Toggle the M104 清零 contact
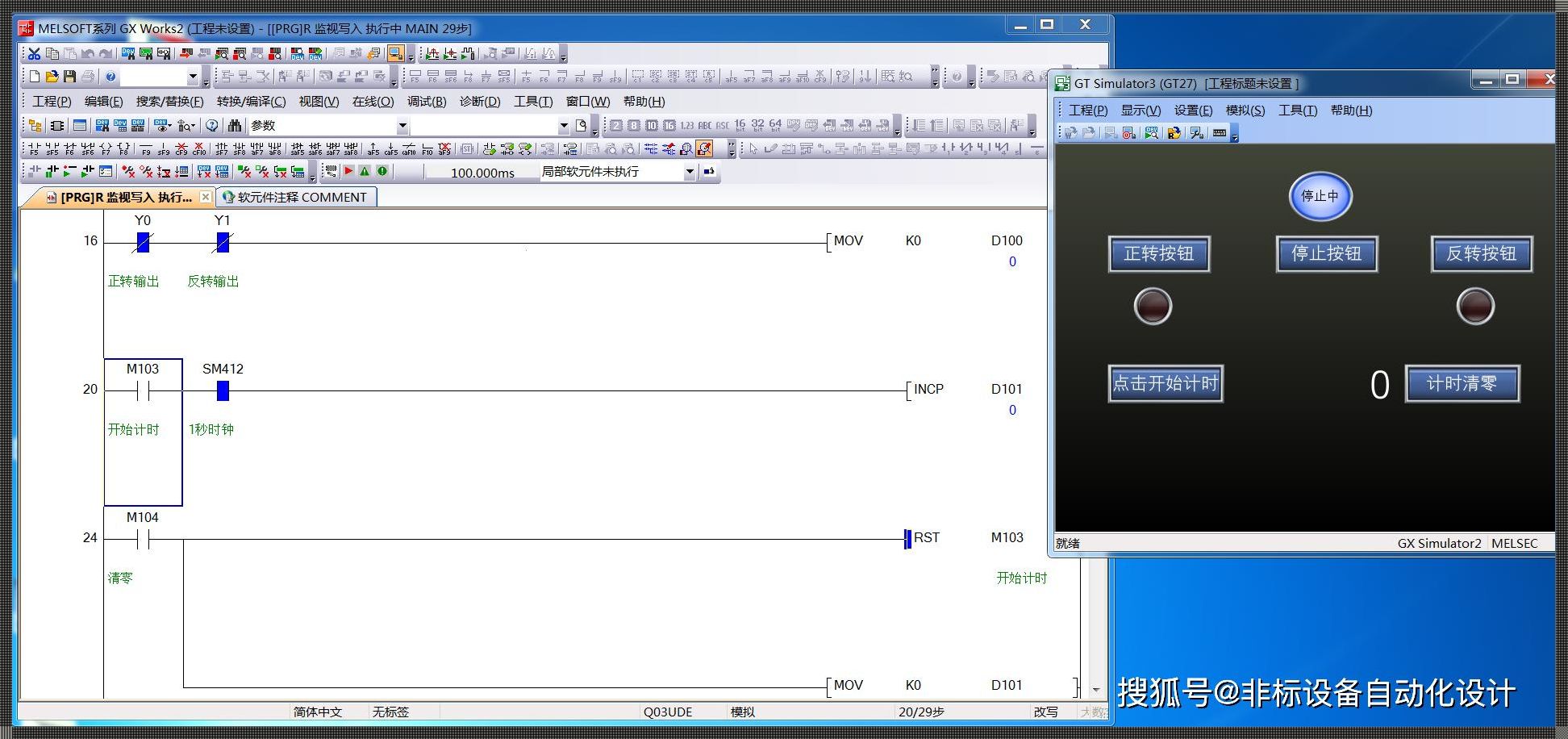The width and height of the screenshot is (1568, 739). click(x=143, y=540)
